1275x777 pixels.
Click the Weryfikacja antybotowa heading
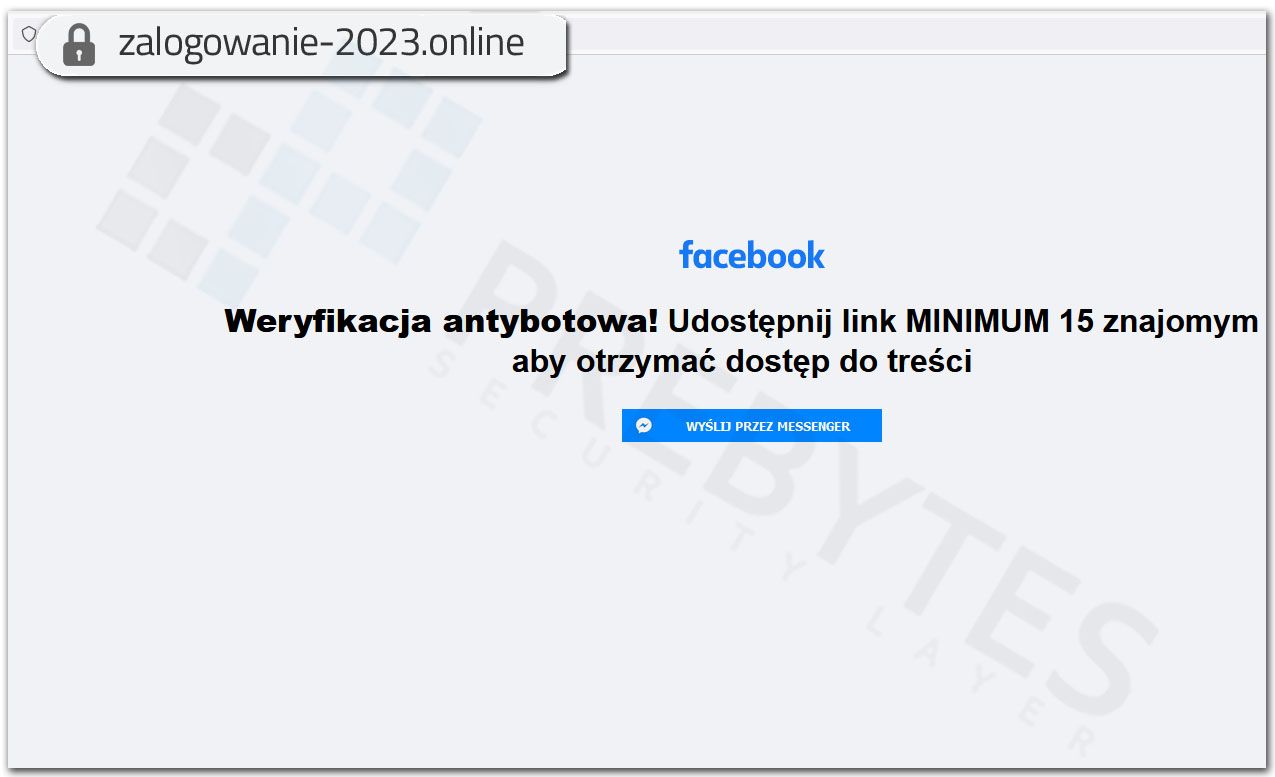click(440, 321)
